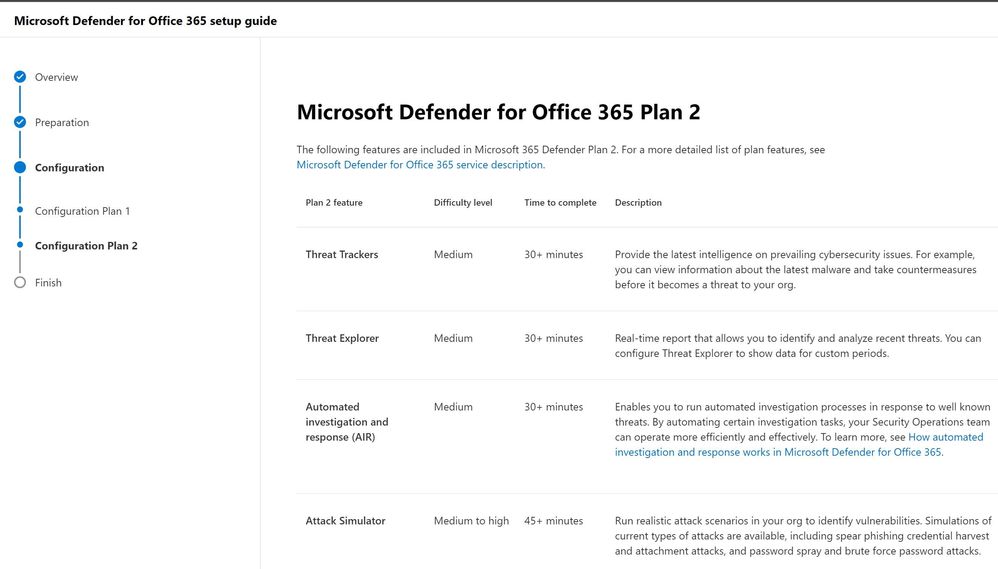This screenshot has width=998, height=569.
Task: Select the Configuration step label
Action: pos(69,167)
